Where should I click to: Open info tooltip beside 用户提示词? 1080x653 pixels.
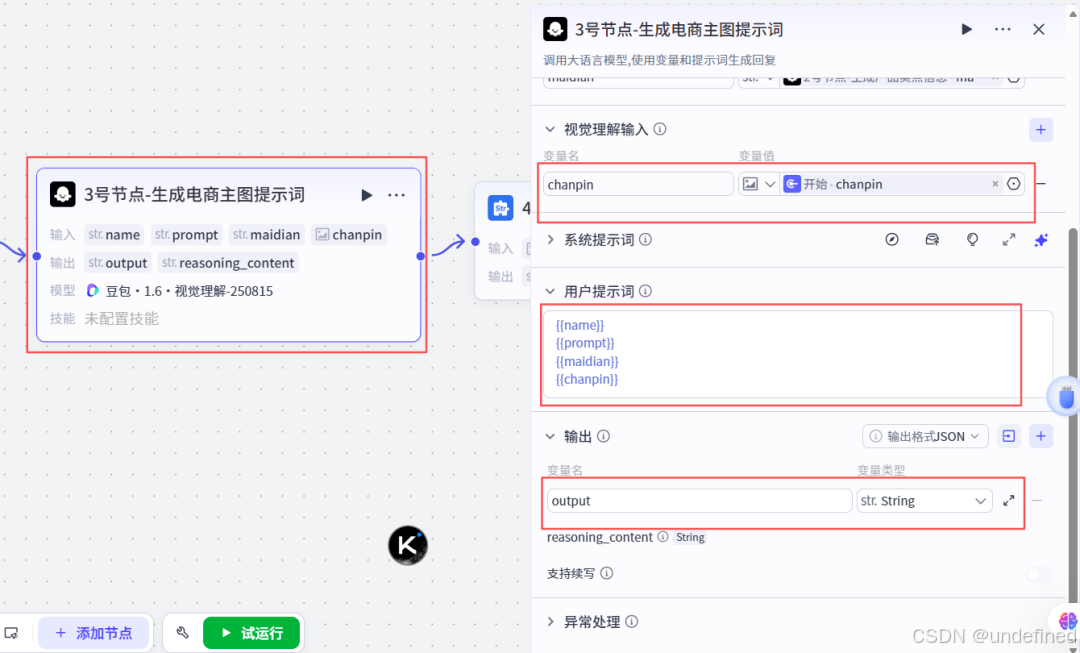click(x=645, y=291)
